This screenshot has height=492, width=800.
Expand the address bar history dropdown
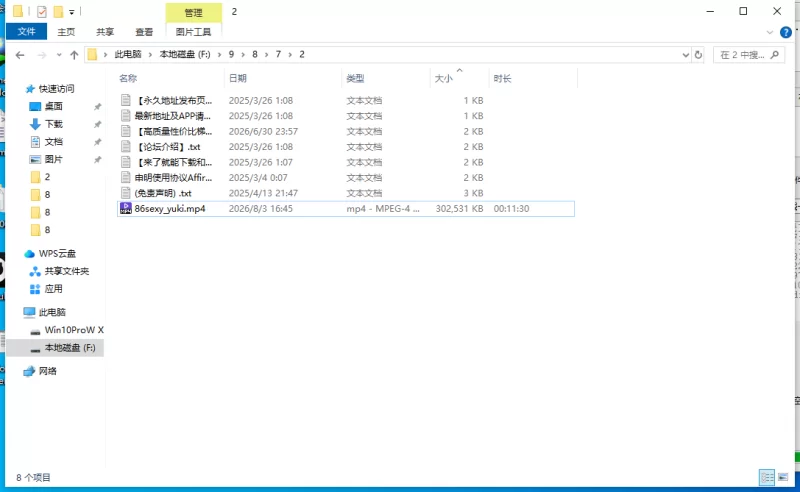[686, 55]
